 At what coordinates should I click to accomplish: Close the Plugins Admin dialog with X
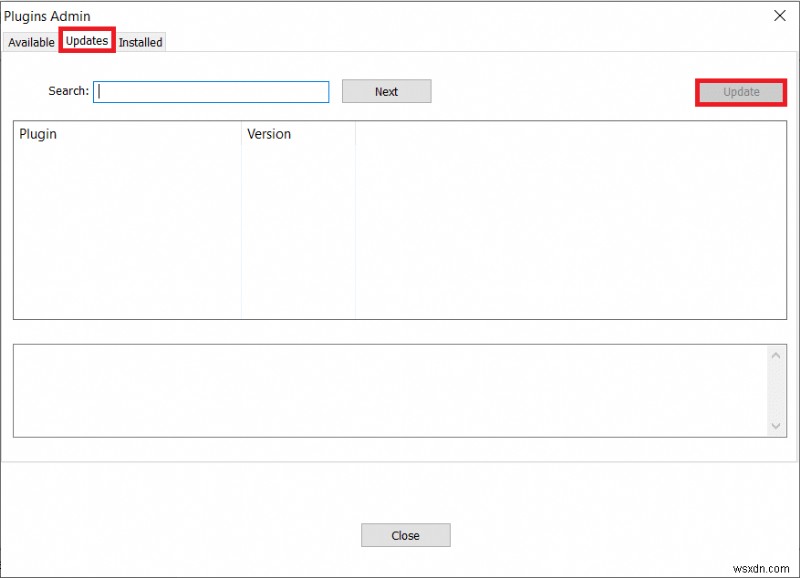[782, 16]
